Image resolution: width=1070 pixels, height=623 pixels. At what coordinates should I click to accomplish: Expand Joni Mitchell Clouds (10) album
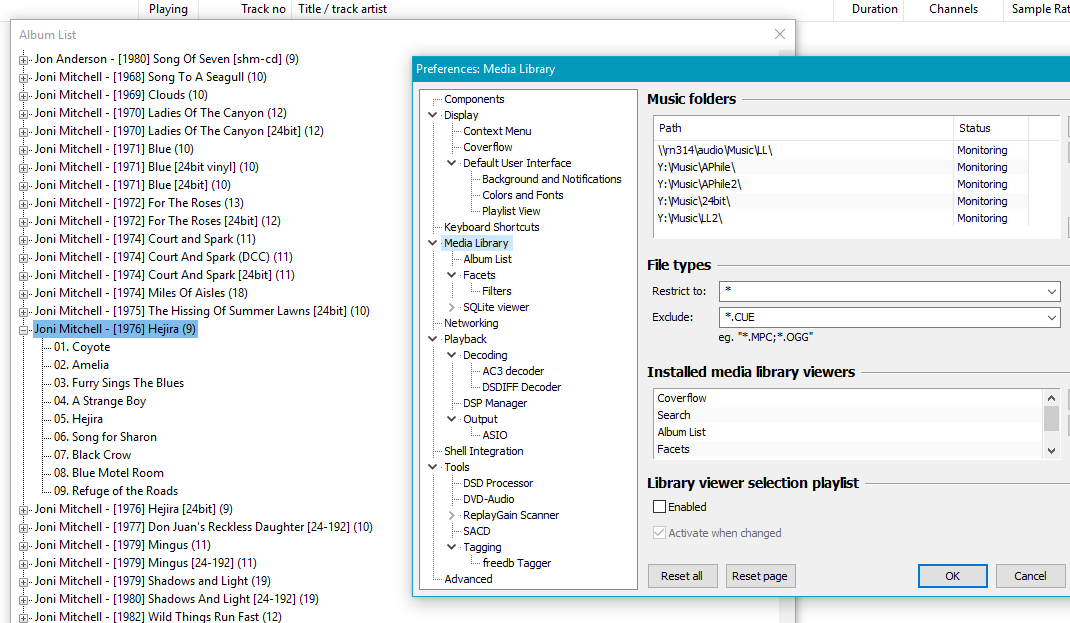[23, 96]
